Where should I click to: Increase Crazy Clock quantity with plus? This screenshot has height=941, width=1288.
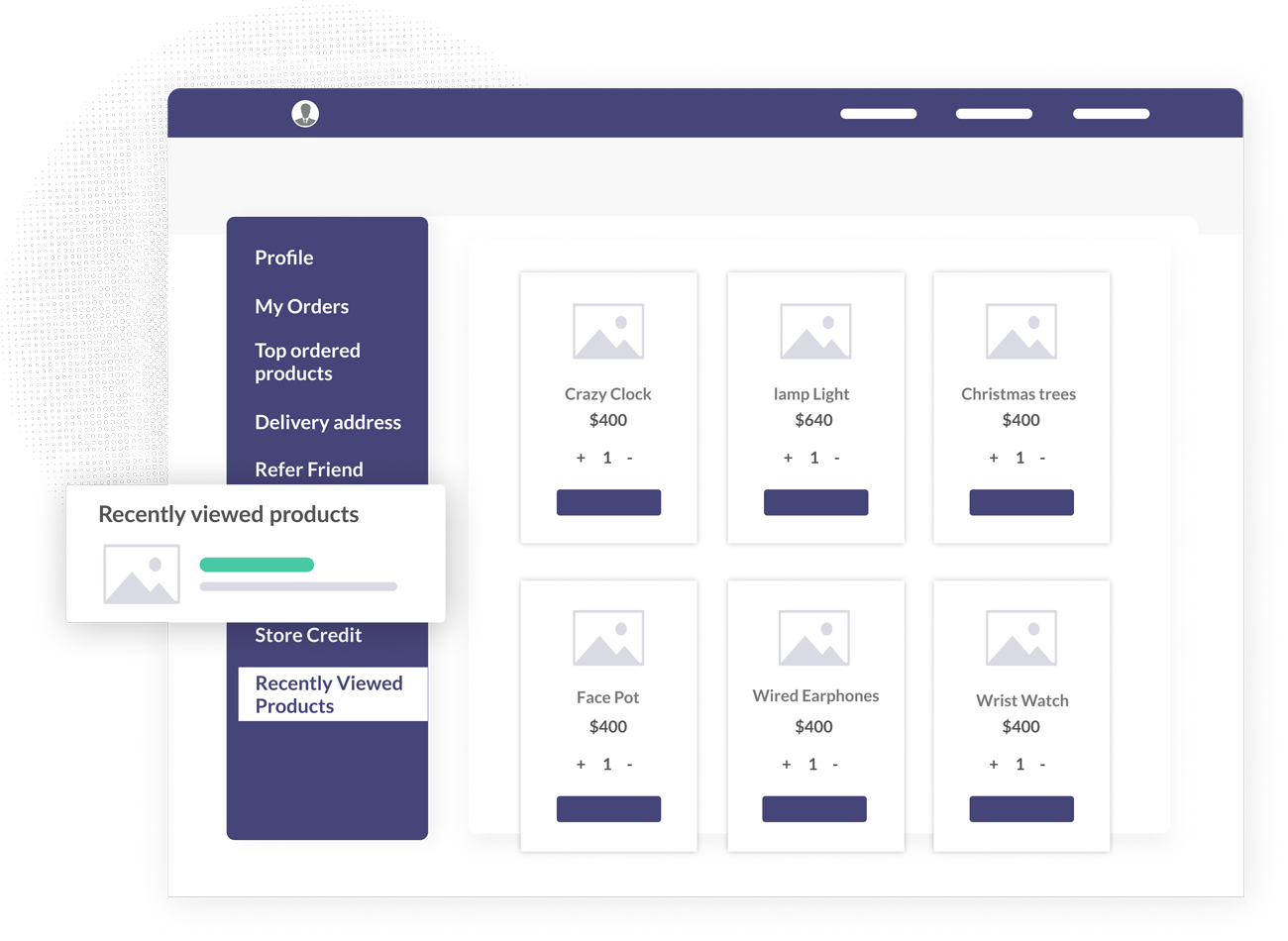[x=581, y=458]
